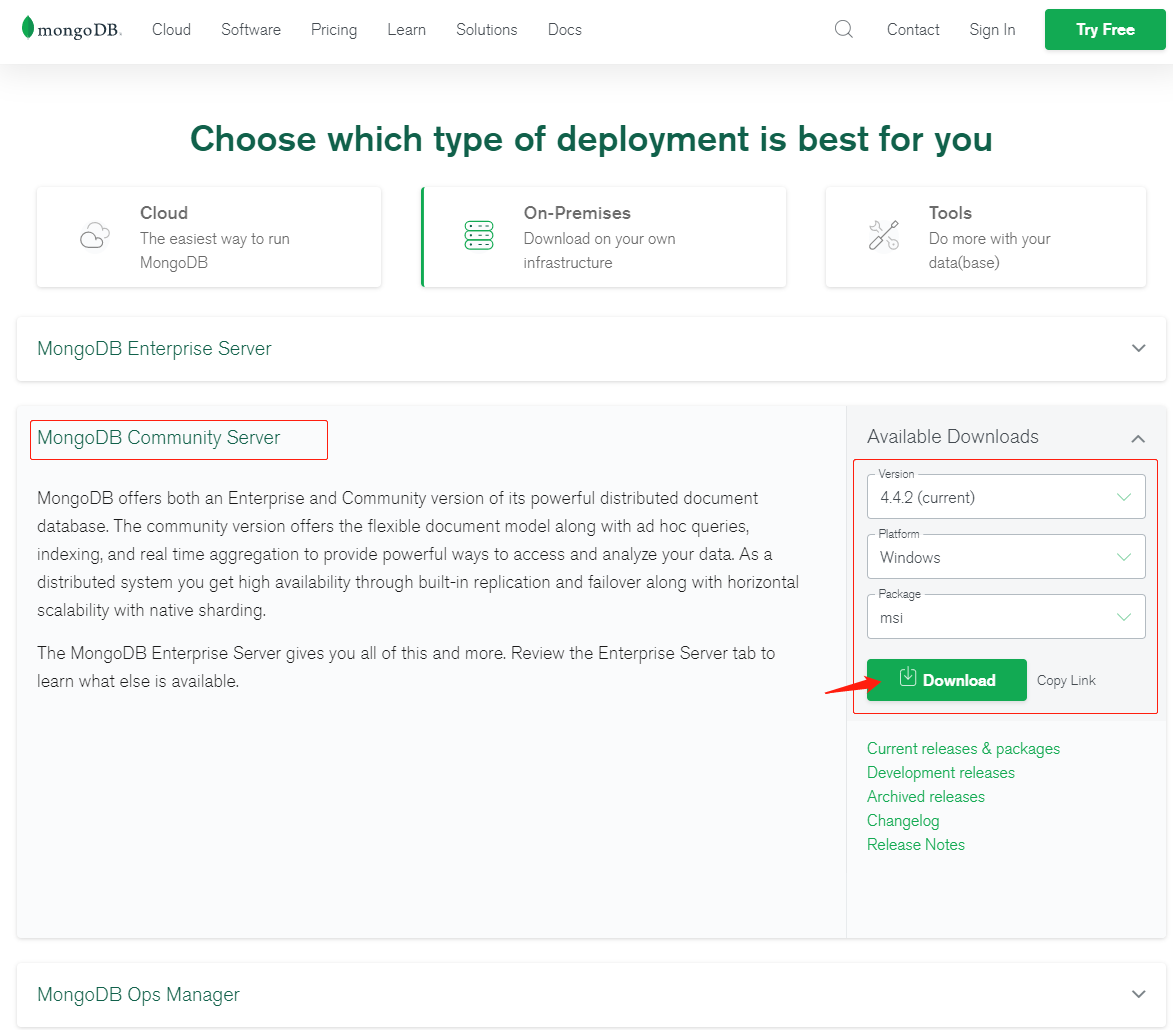This screenshot has height=1030, width=1173.
Task: Open the search magnifier icon
Action: click(844, 29)
